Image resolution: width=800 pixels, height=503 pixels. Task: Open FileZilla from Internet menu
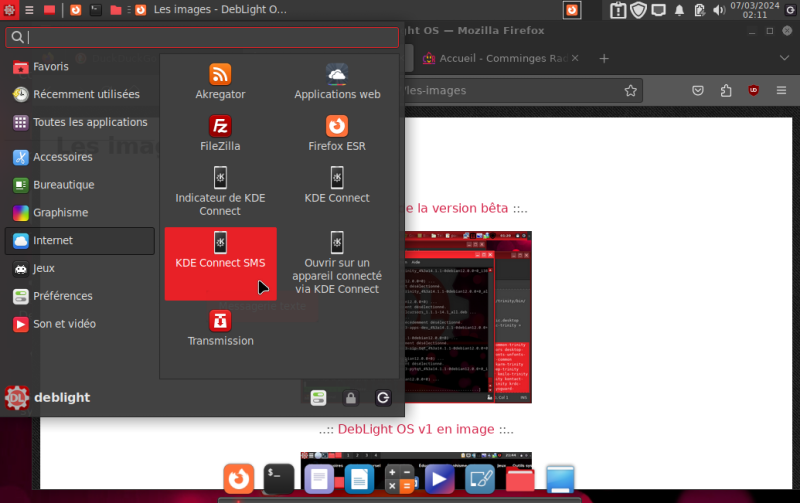220,134
